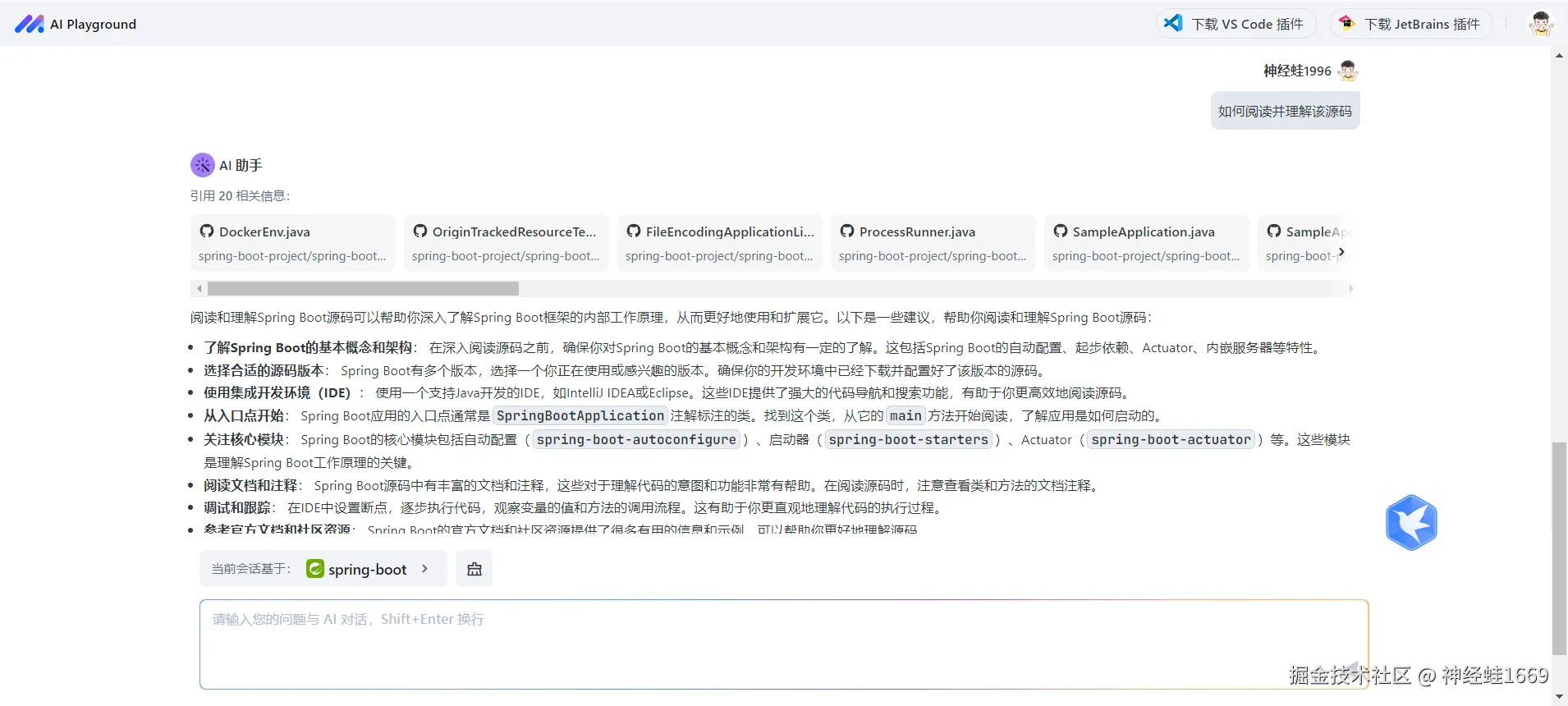Click the reference list left scroll arrow
Image resolution: width=1568 pixels, height=706 pixels.
199,289
